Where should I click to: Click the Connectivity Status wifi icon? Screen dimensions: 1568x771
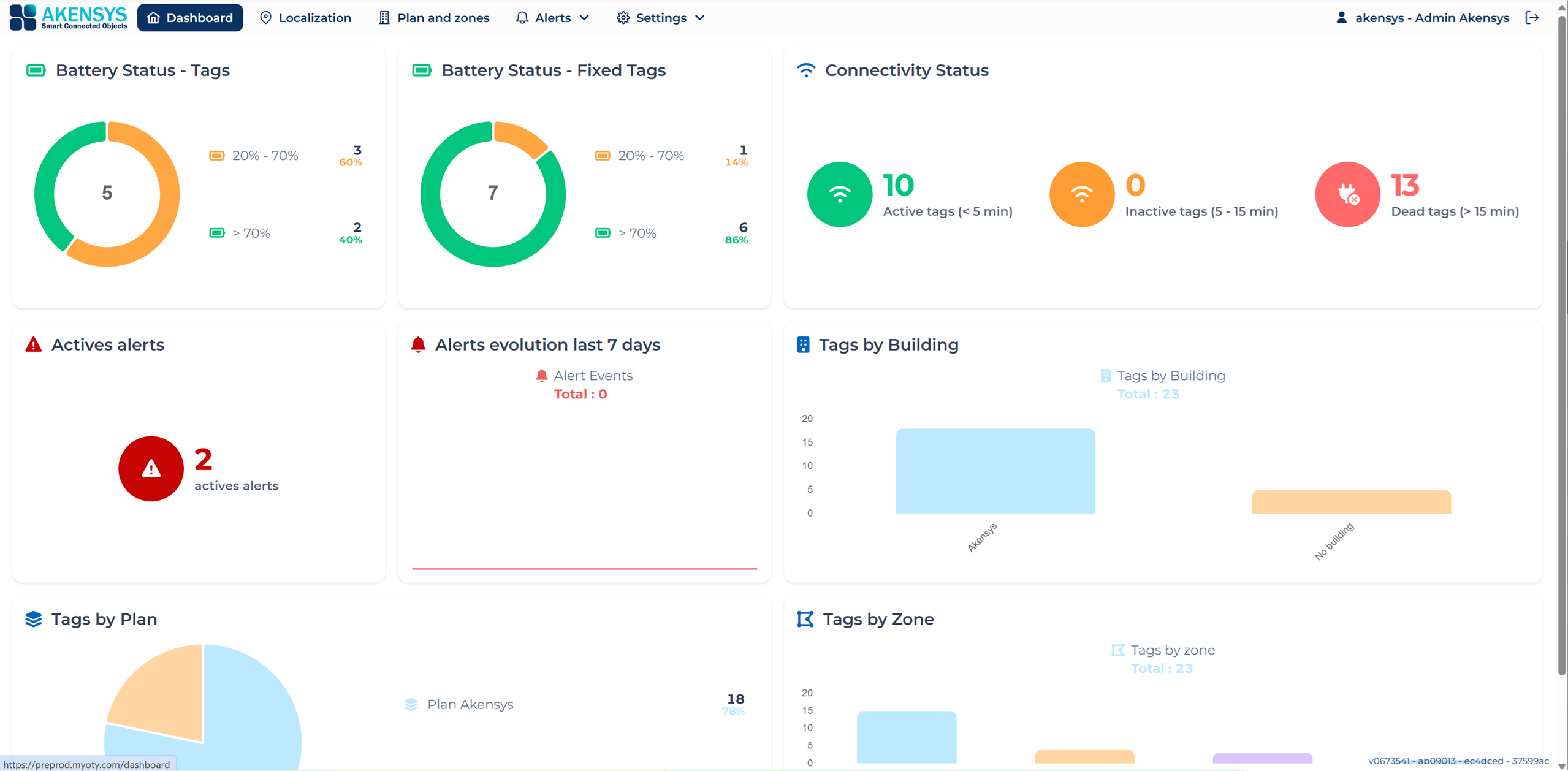click(x=806, y=70)
